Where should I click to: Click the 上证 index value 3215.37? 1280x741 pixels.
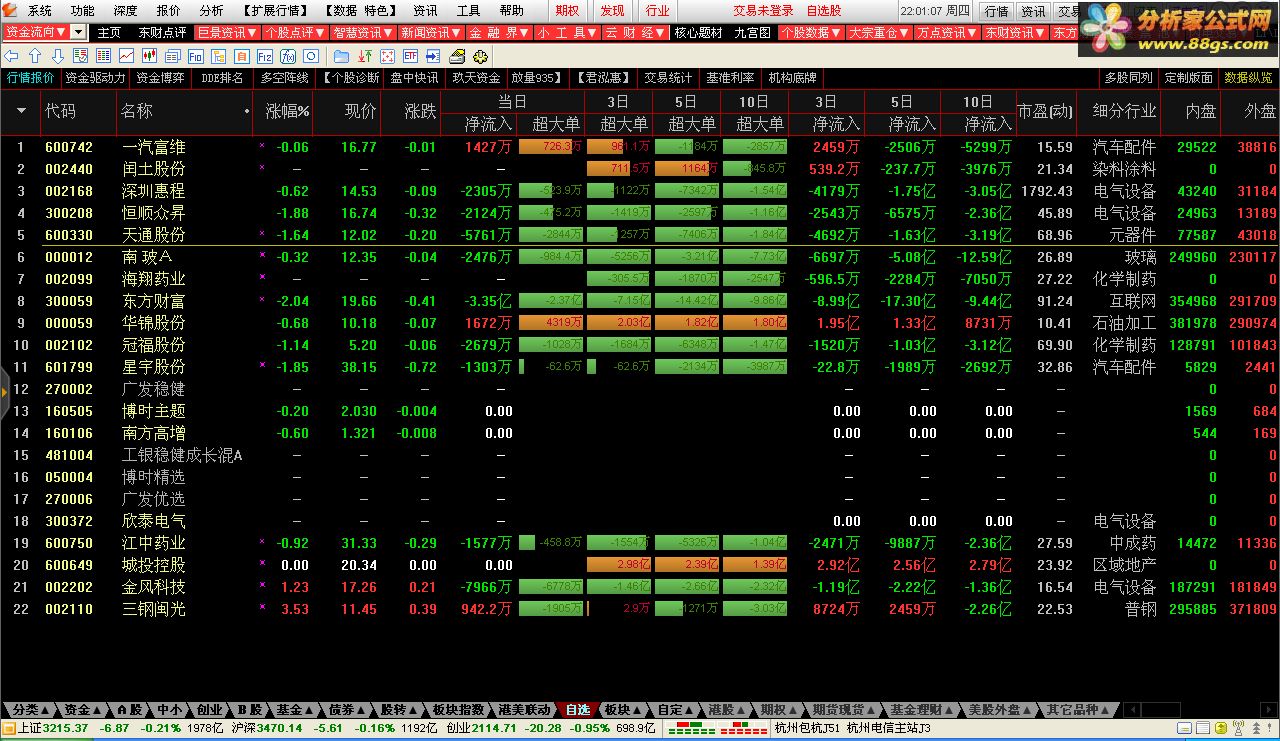pyautogui.click(x=66, y=728)
